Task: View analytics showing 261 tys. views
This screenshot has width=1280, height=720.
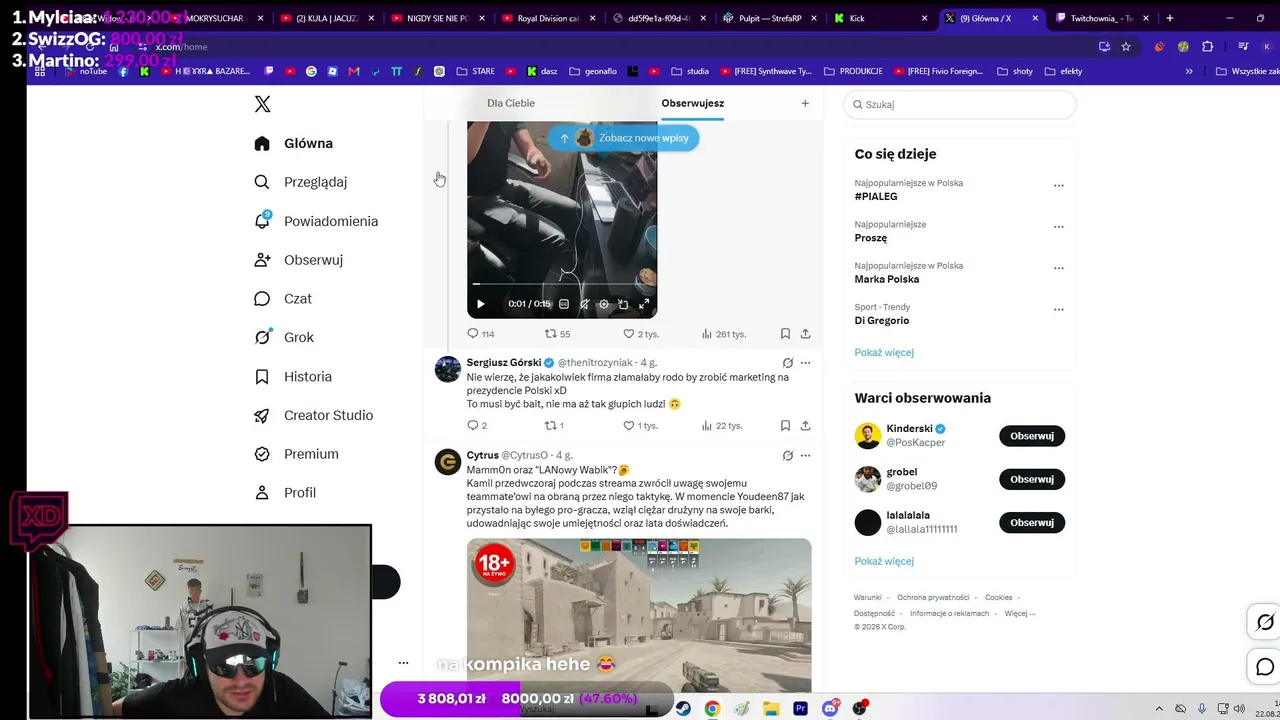Action: (724, 334)
